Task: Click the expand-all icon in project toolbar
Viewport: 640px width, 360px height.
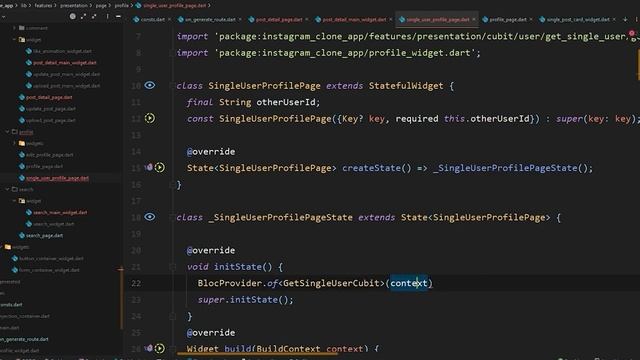Action: click(x=83, y=16)
